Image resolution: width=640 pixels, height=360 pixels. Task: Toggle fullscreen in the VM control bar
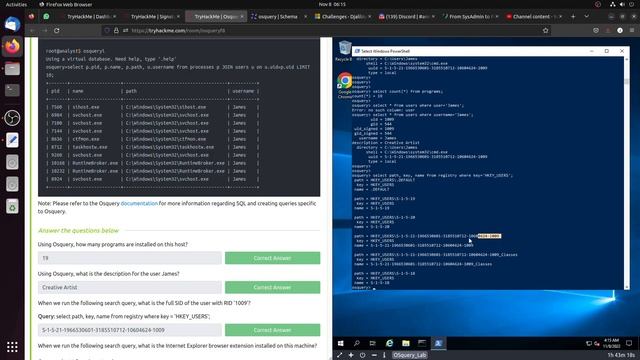pos(339,355)
